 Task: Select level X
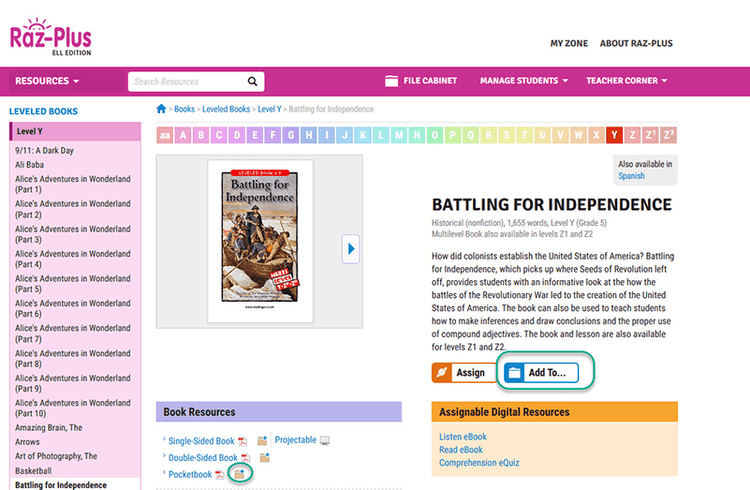coord(596,135)
